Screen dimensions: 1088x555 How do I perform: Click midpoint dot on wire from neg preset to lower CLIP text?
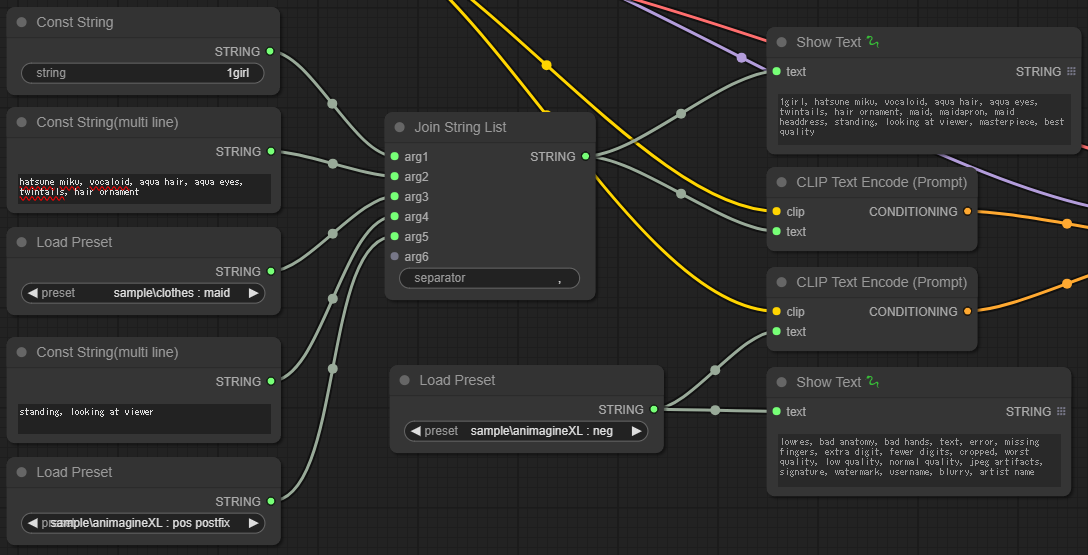[715, 370]
